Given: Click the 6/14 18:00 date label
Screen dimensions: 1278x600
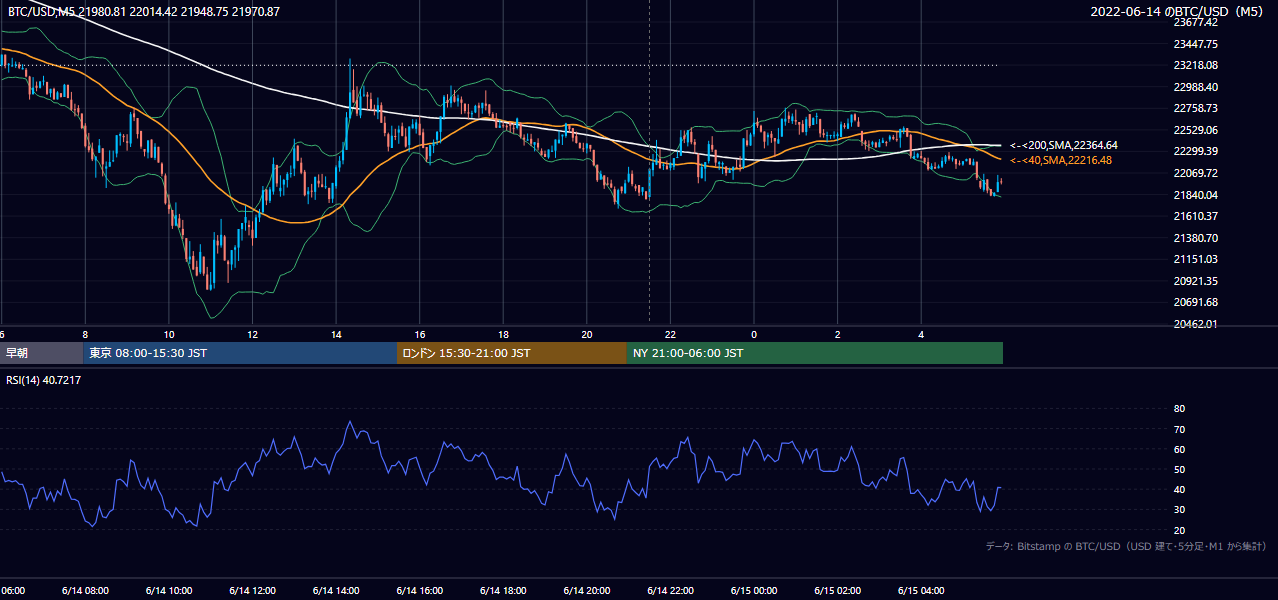Looking at the screenshot, I should pyautogui.click(x=503, y=591).
